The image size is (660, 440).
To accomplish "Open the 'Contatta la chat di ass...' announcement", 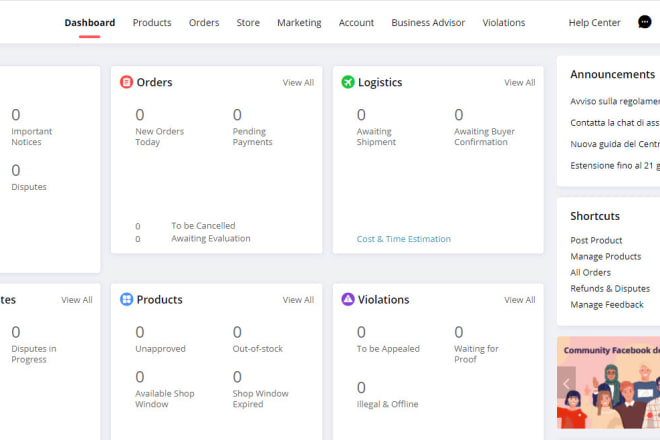I will [x=615, y=123].
